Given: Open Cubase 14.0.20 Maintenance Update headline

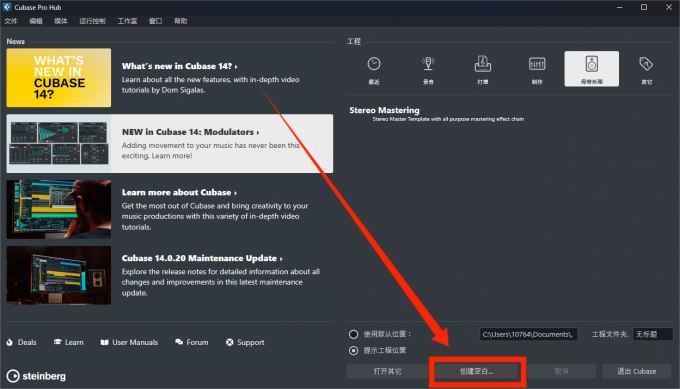Looking at the screenshot, I should (x=202, y=258).
